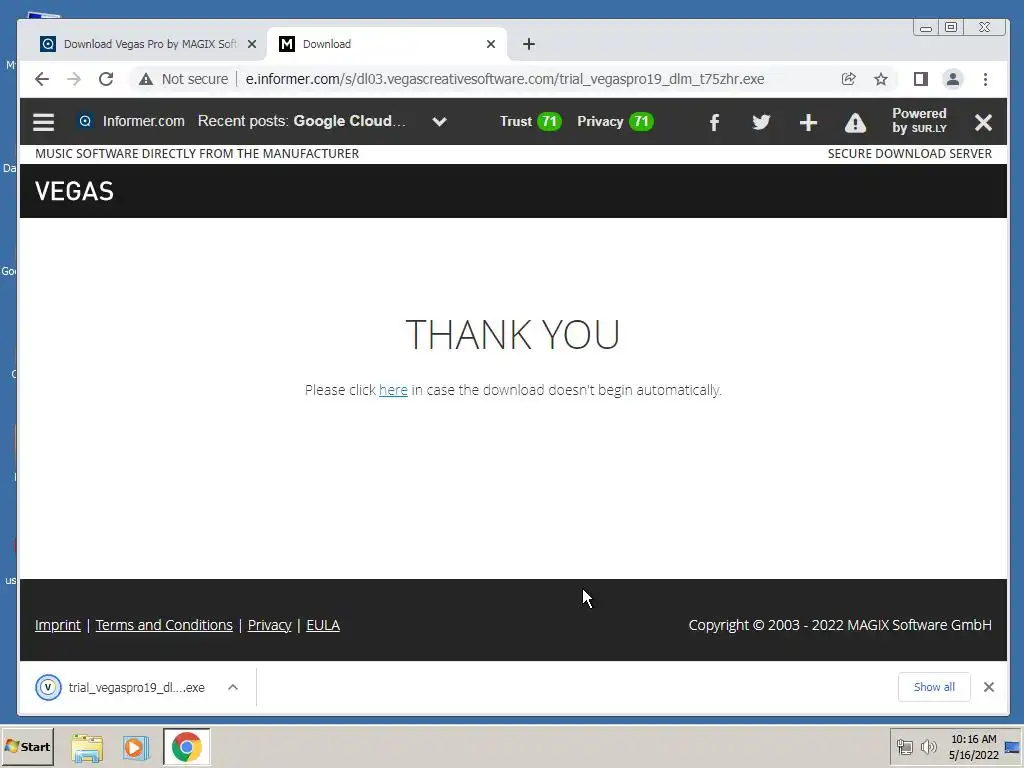
Task: Expand download item options chevron
Action: coord(233,687)
